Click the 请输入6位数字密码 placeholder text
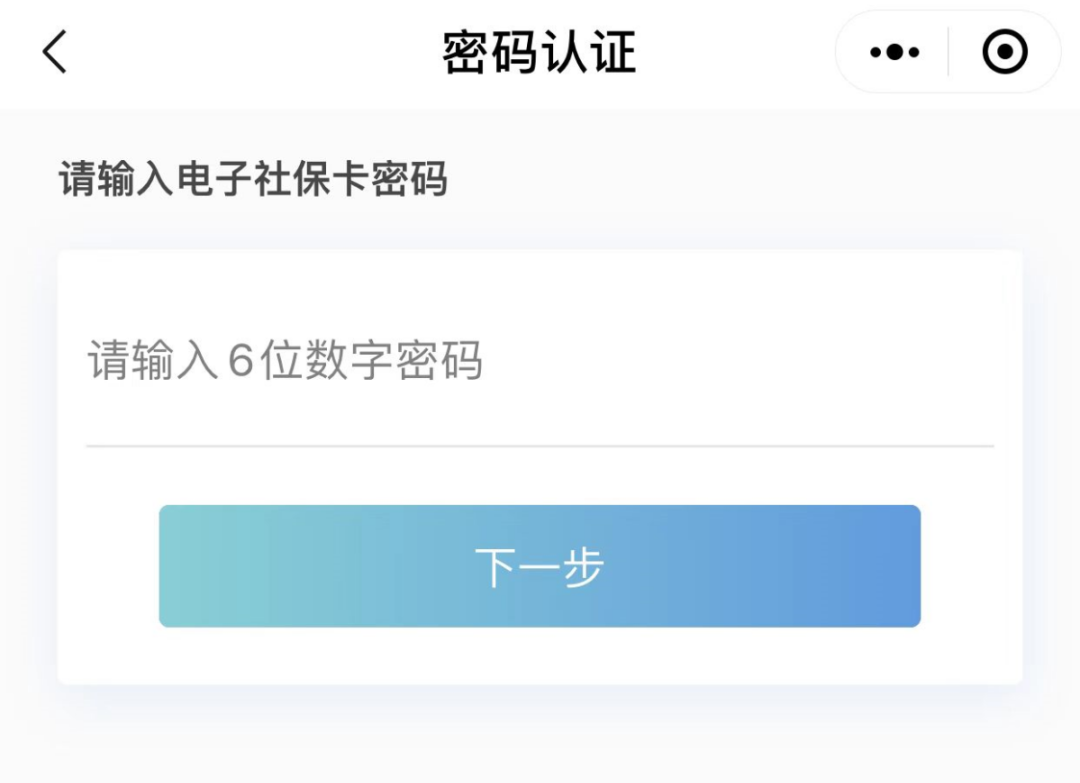Screen dimensions: 1080x783 pos(285,361)
